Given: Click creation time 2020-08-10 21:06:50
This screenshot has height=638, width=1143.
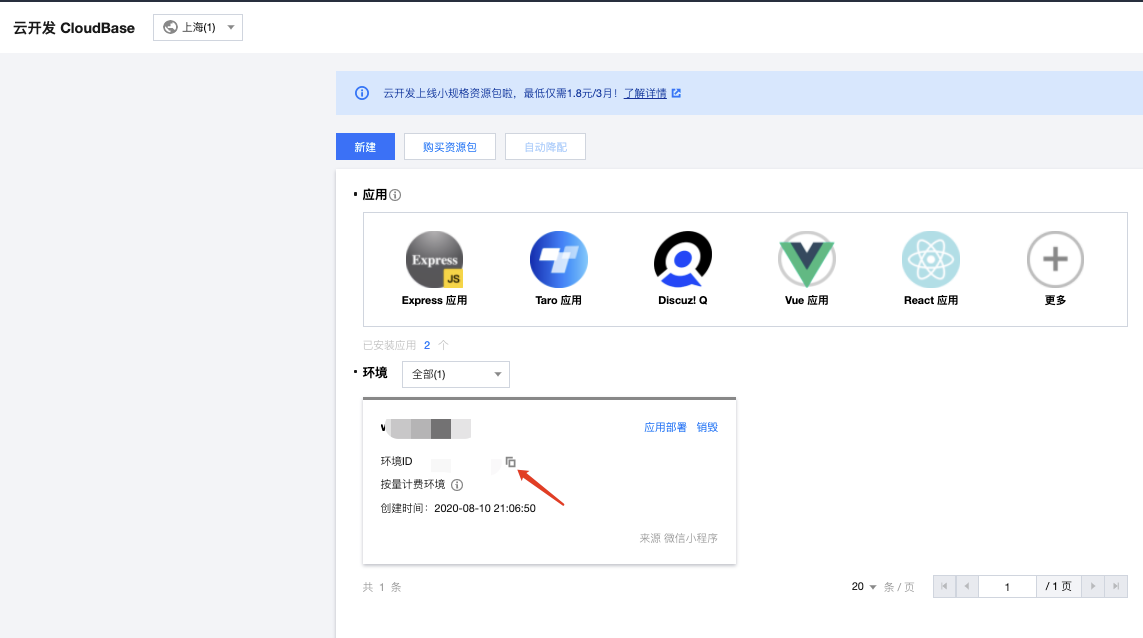Looking at the screenshot, I should click(485, 508).
